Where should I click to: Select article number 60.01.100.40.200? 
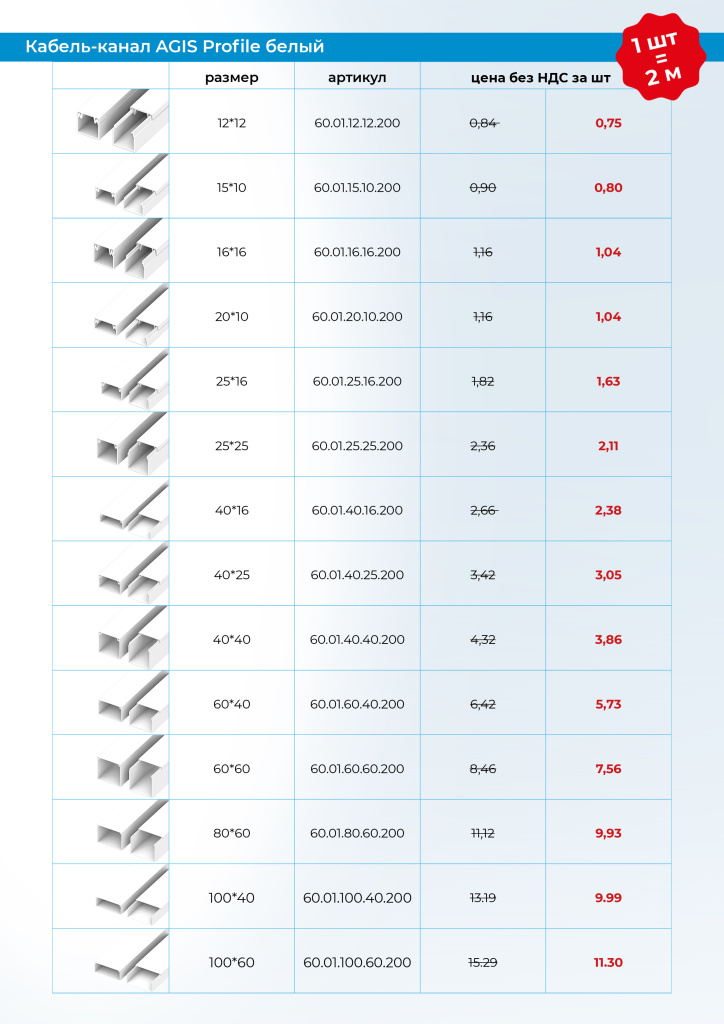pyautogui.click(x=357, y=898)
